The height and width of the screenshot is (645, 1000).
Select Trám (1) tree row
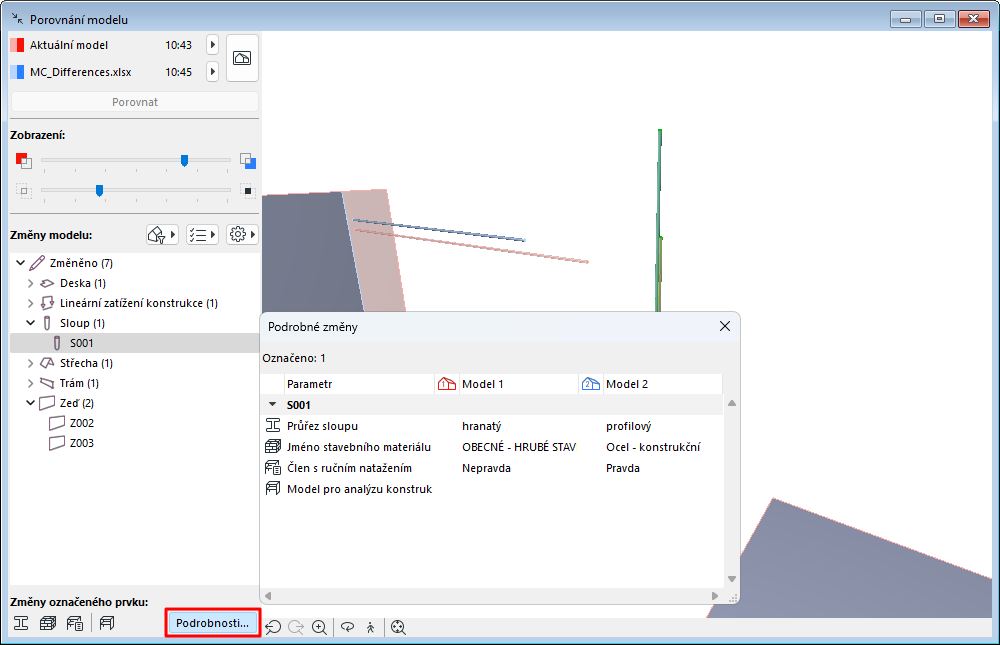tap(135, 383)
